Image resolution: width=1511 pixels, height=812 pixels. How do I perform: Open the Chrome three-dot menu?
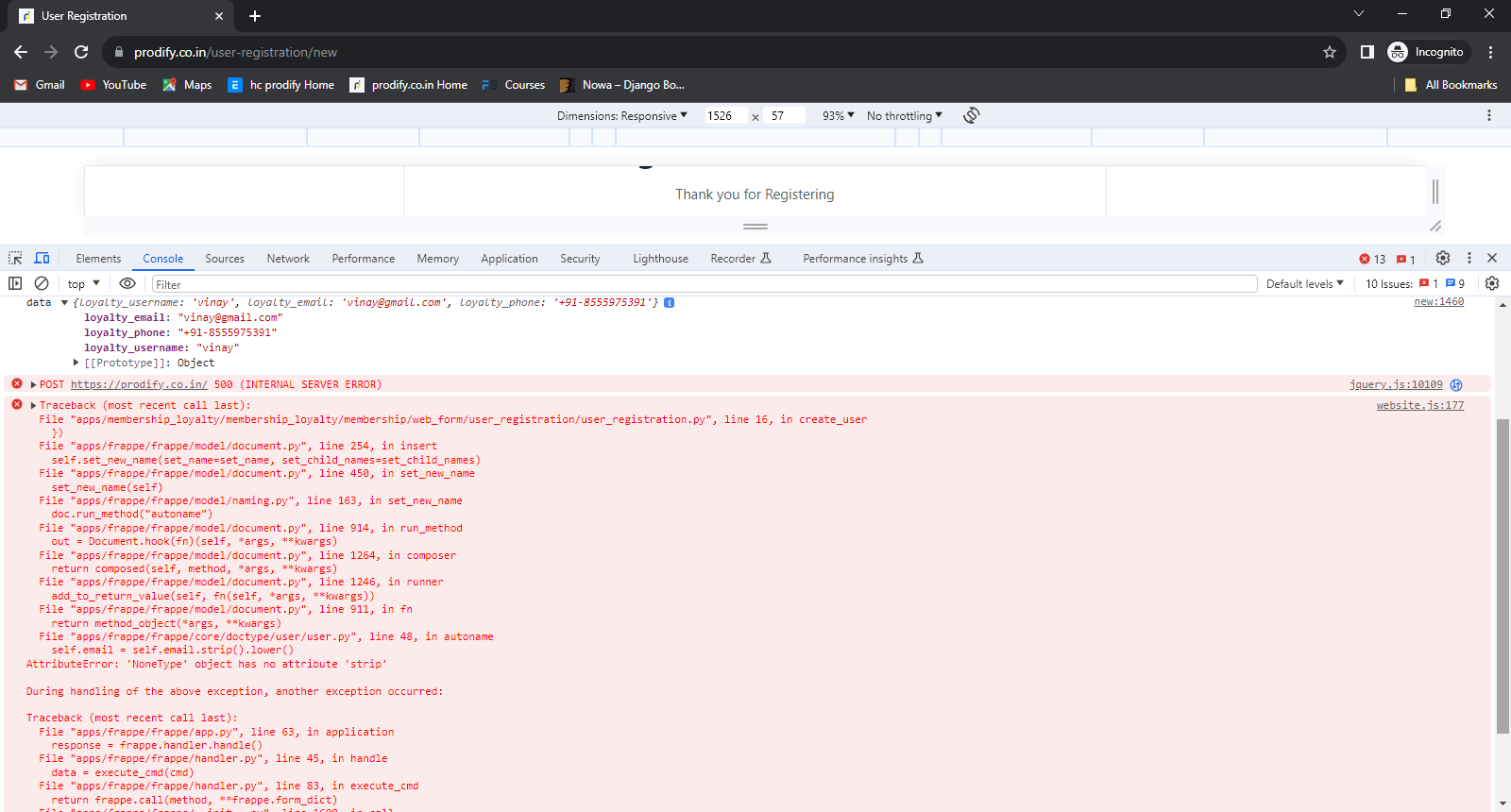coord(1491,52)
